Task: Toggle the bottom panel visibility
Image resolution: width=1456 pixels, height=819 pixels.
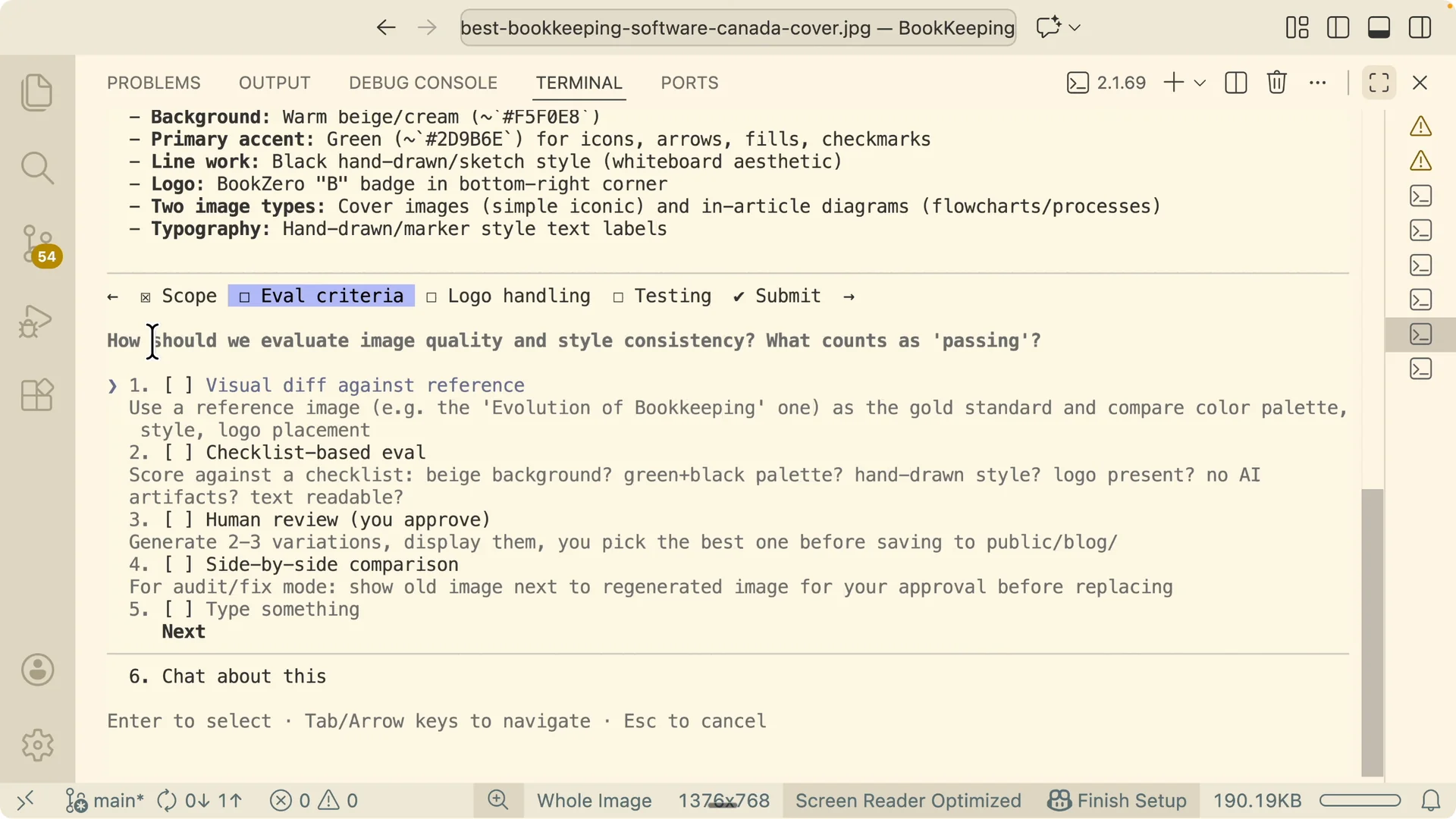Action: pos(1379,28)
